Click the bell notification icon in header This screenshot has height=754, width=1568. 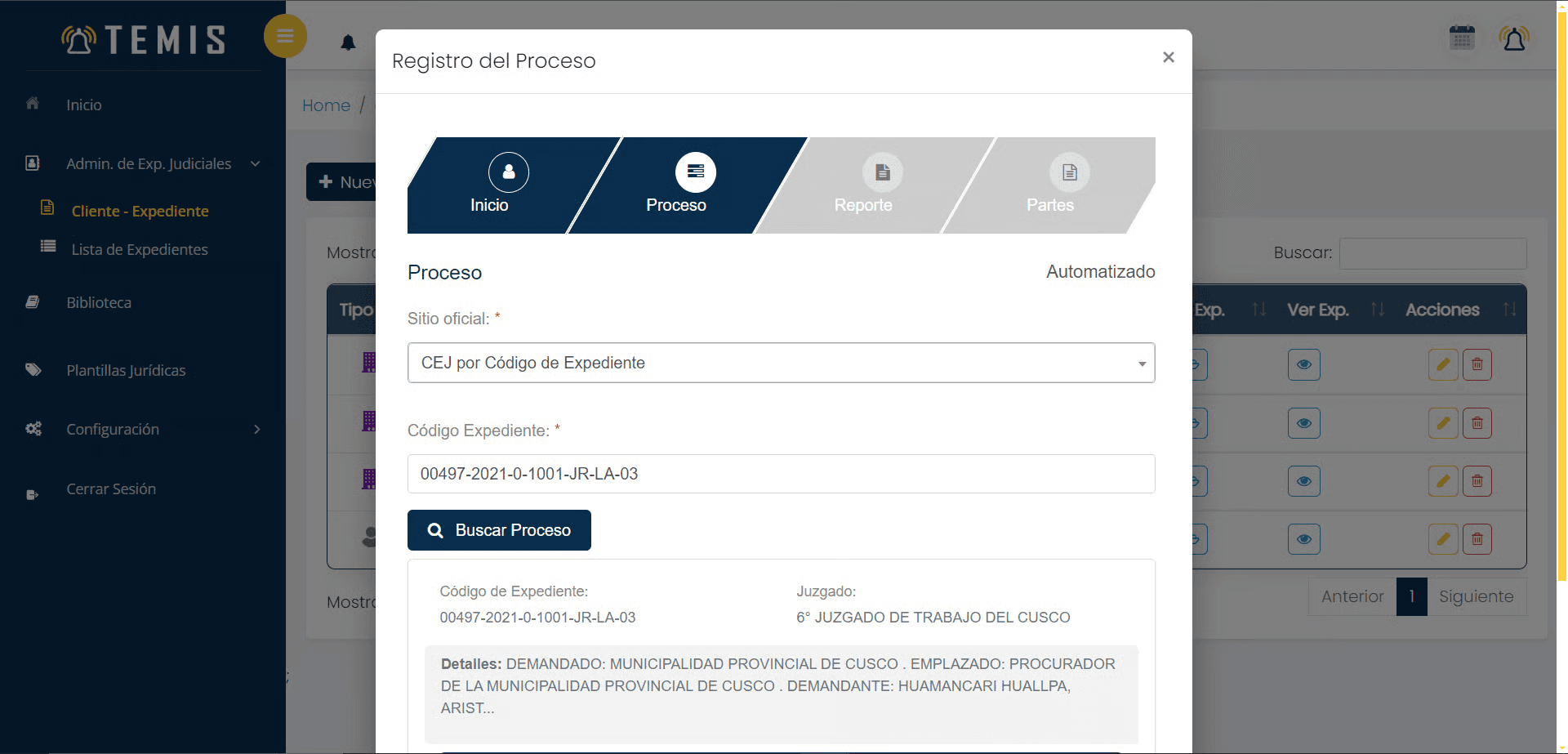pyautogui.click(x=348, y=42)
